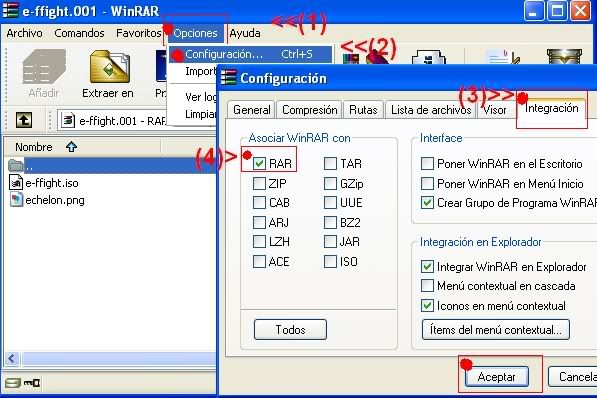Enable the ISO association checkbox
The height and width of the screenshot is (398, 597).
330,261
